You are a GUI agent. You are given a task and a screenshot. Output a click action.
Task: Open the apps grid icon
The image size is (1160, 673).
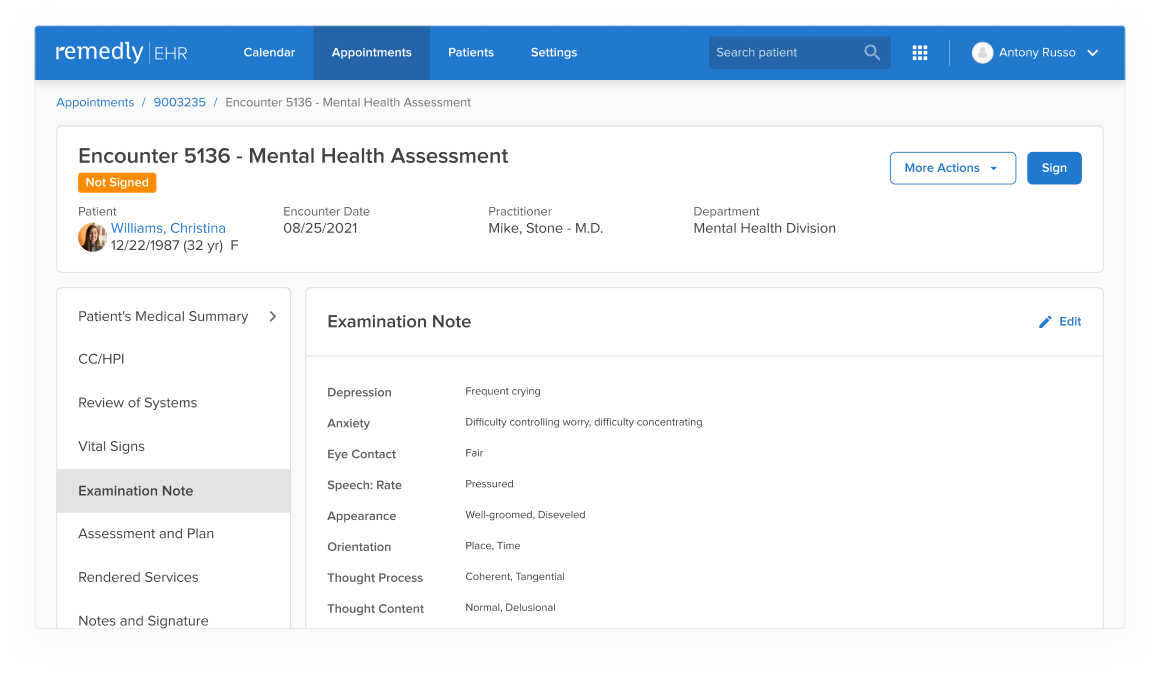[x=920, y=53]
